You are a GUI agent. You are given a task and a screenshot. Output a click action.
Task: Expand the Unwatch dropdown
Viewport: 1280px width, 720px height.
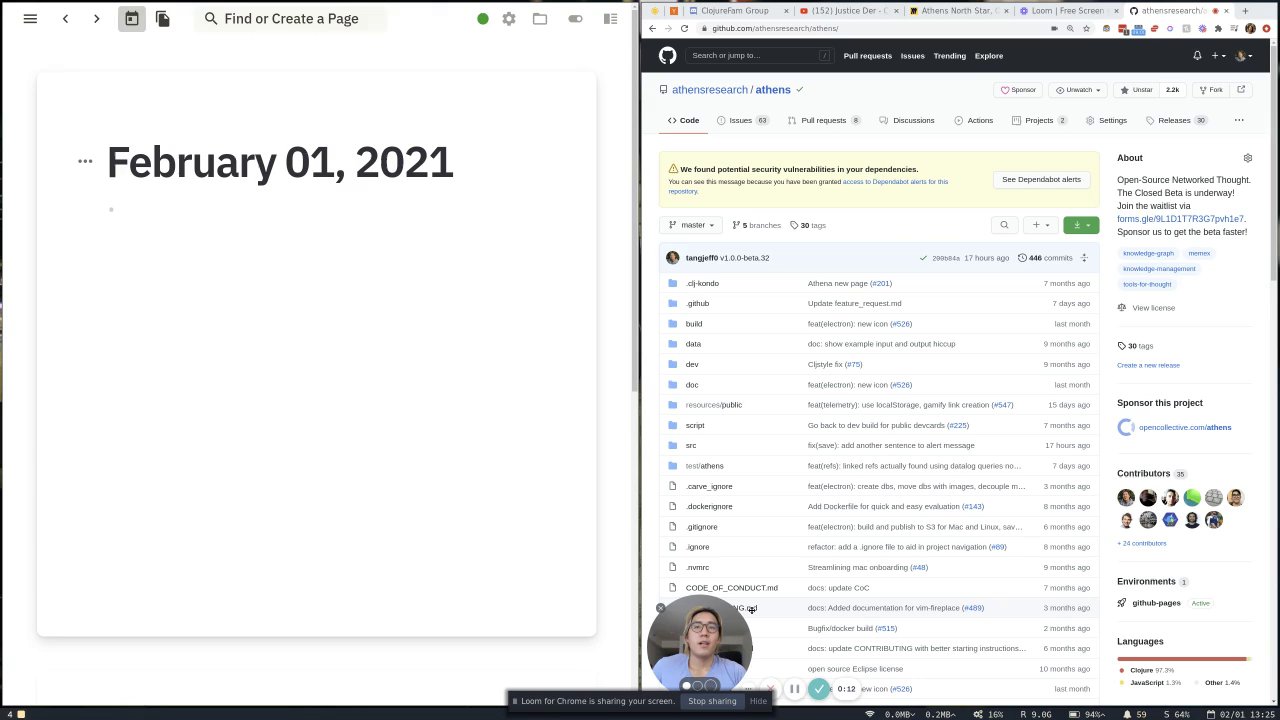(1079, 90)
